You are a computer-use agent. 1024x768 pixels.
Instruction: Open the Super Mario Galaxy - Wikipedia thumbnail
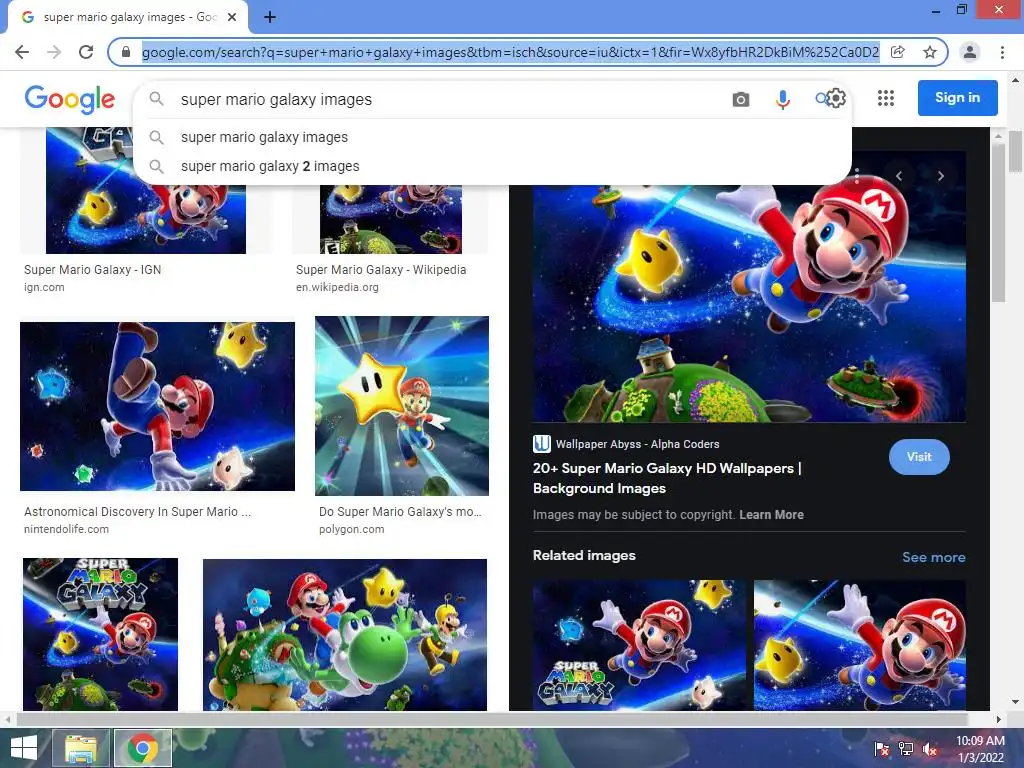pos(391,219)
